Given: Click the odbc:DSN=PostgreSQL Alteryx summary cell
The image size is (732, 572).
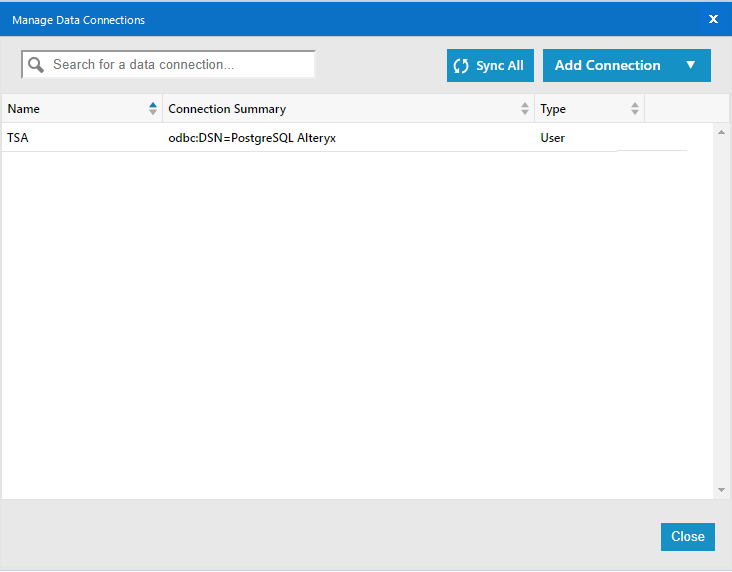Looking at the screenshot, I should pyautogui.click(x=252, y=138).
